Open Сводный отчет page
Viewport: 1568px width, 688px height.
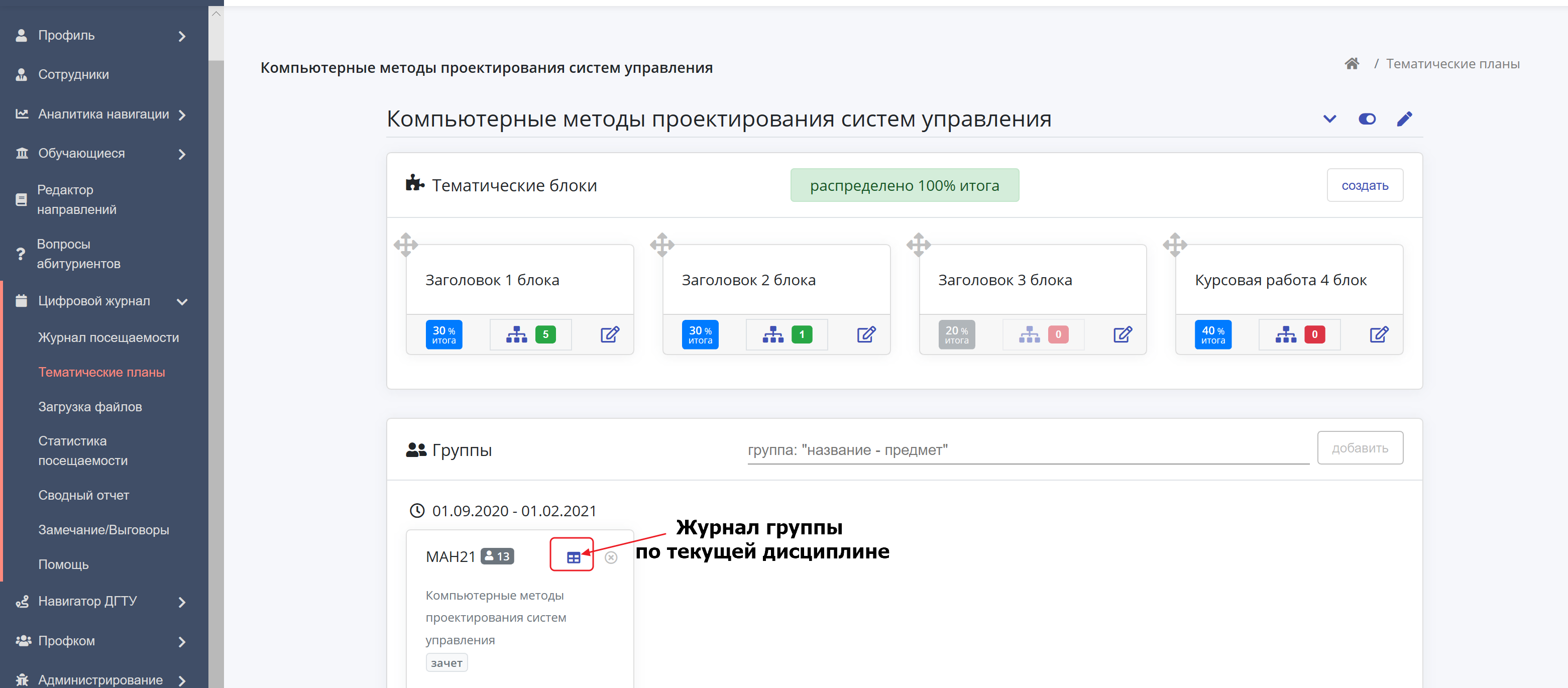83,495
